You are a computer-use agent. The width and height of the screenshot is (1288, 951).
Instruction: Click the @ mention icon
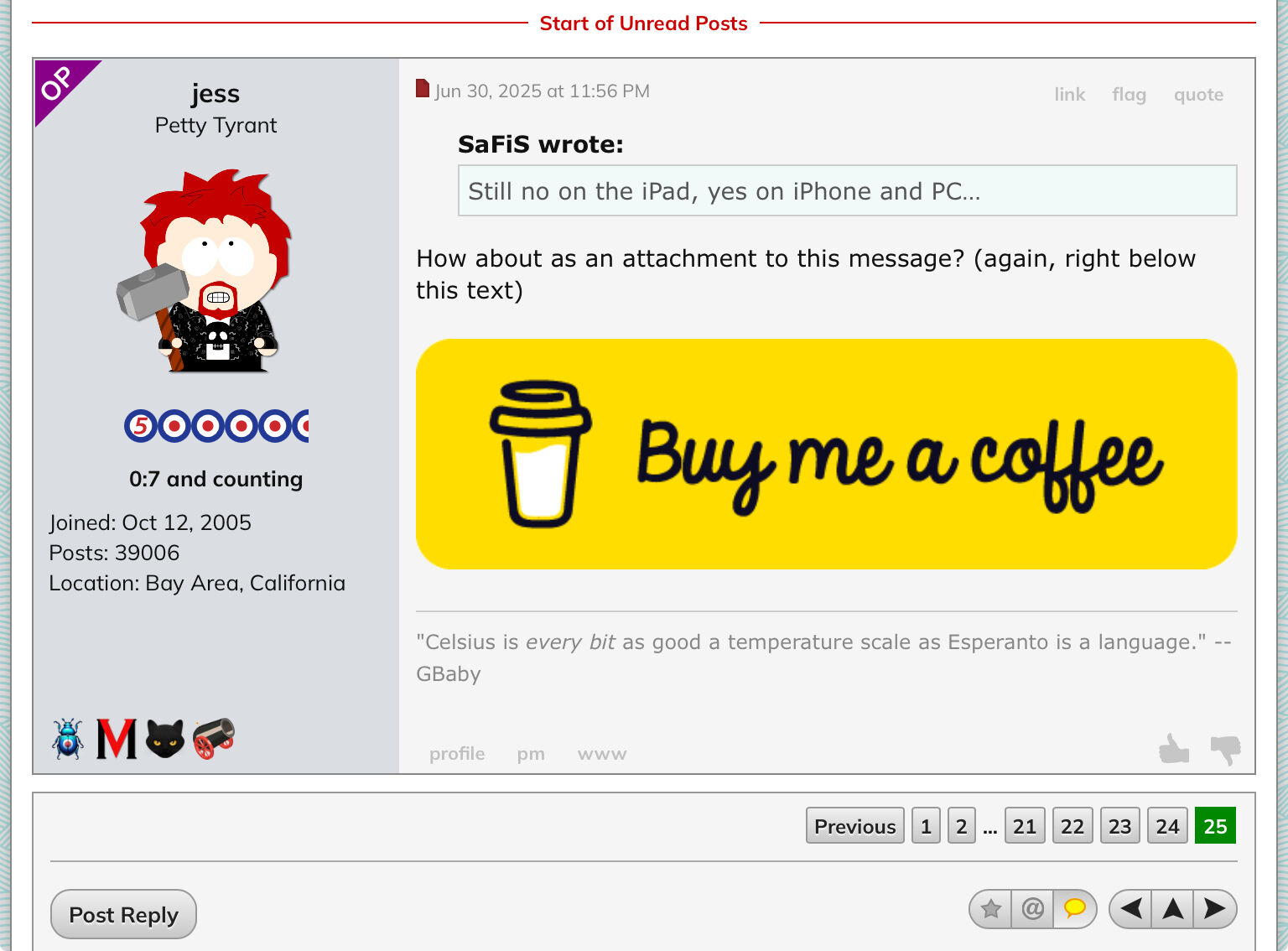[1033, 909]
